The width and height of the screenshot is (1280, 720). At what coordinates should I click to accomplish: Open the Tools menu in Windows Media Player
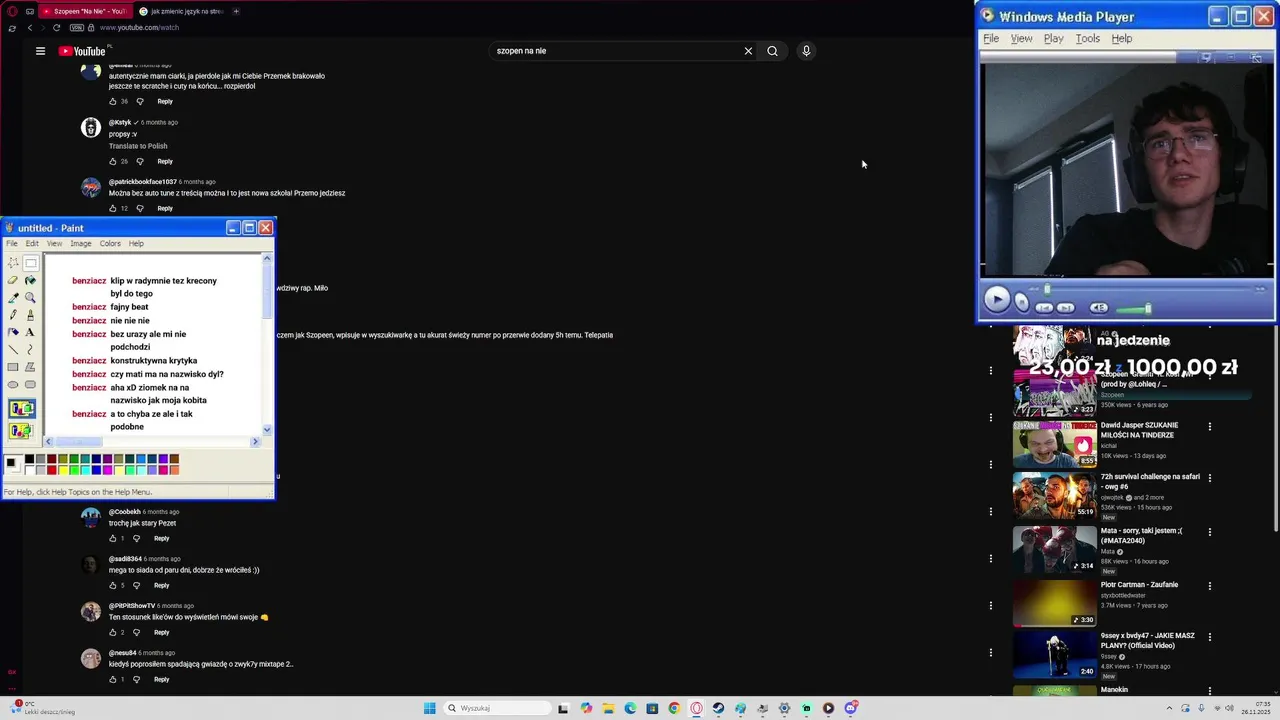pos(1087,38)
